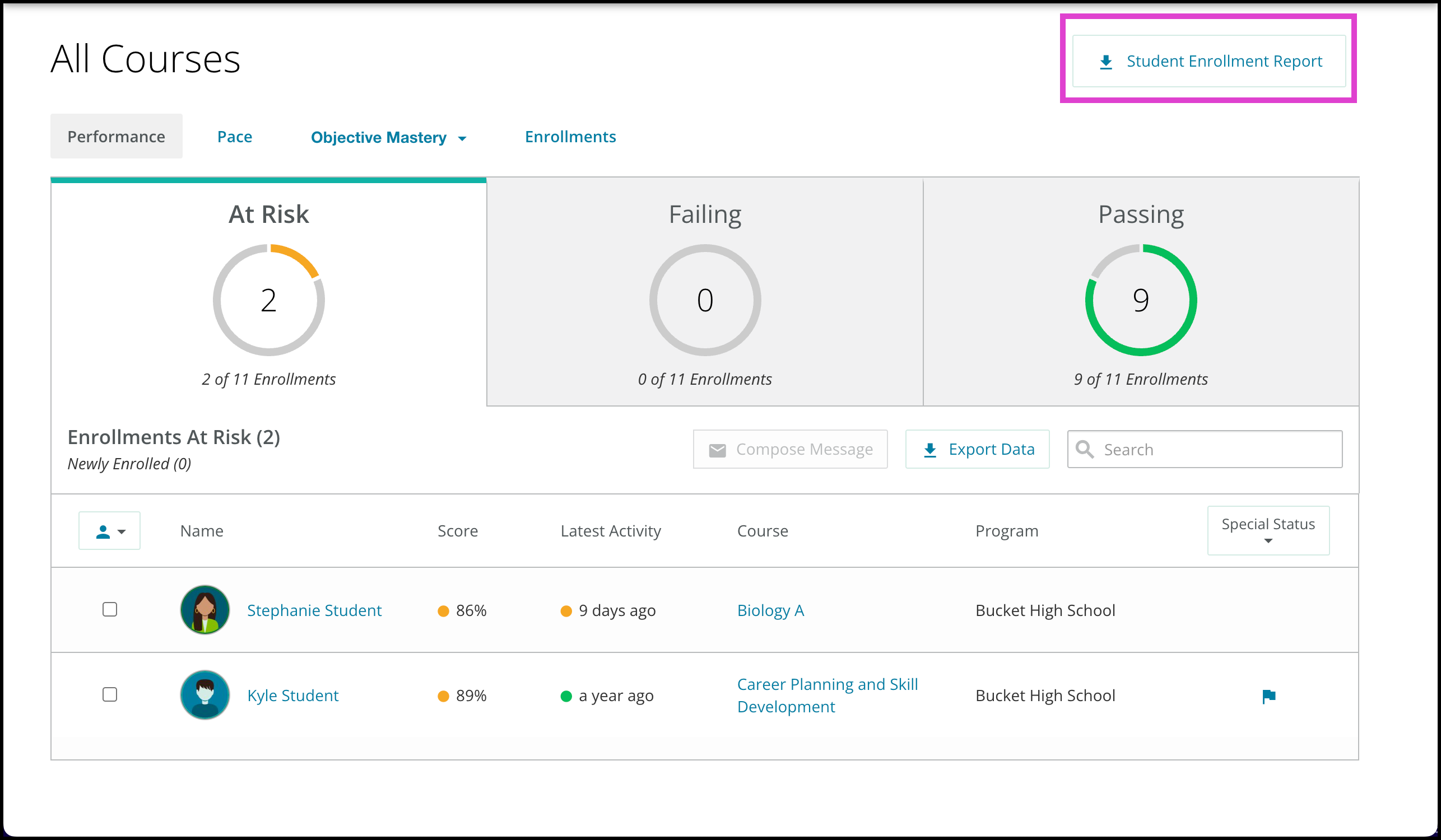Click Stephanie Student's avatar
The height and width of the screenshot is (840, 1441).
click(x=204, y=610)
